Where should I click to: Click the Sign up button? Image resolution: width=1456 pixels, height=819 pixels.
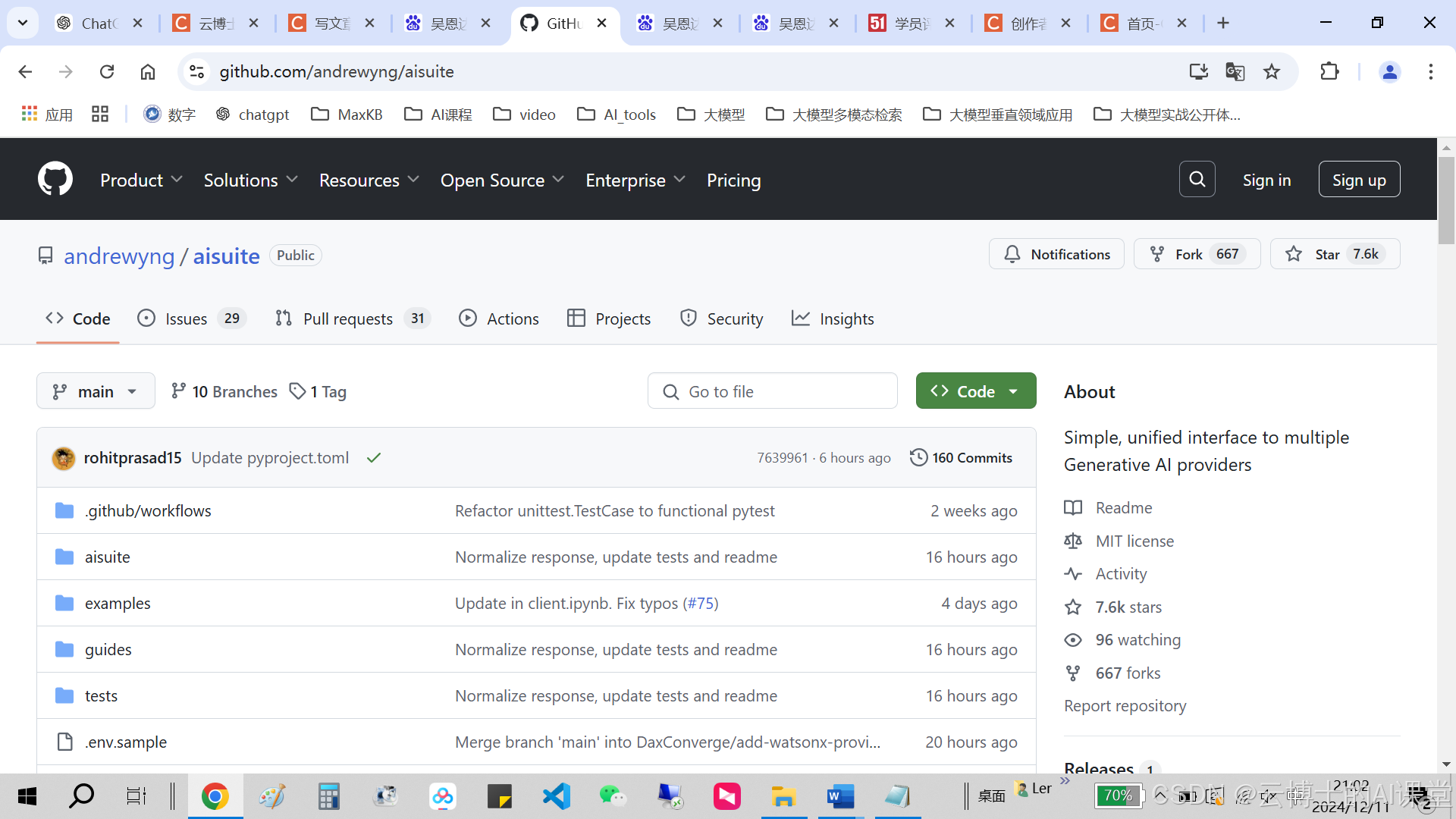(1358, 180)
